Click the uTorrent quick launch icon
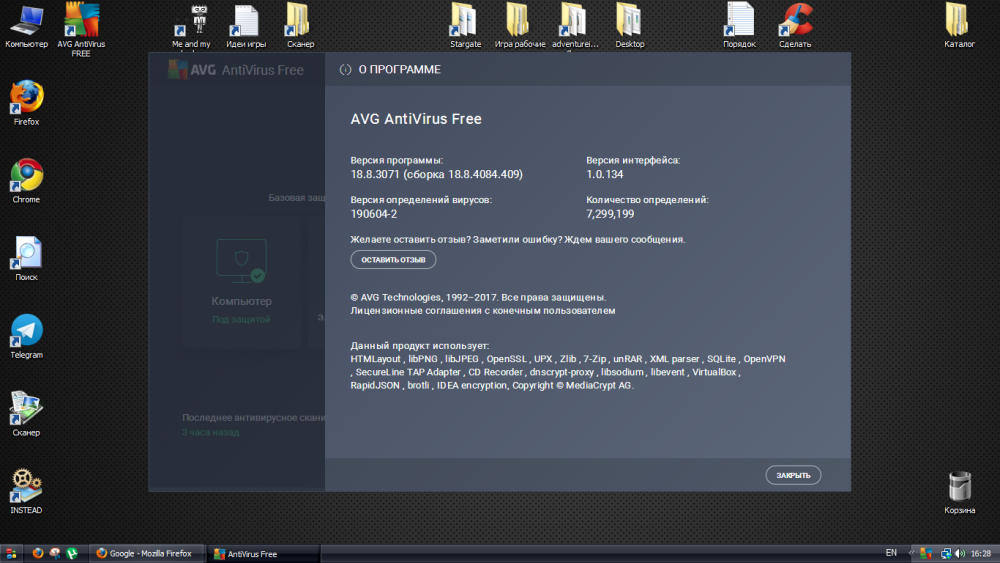This screenshot has height=563, width=1000. click(72, 553)
